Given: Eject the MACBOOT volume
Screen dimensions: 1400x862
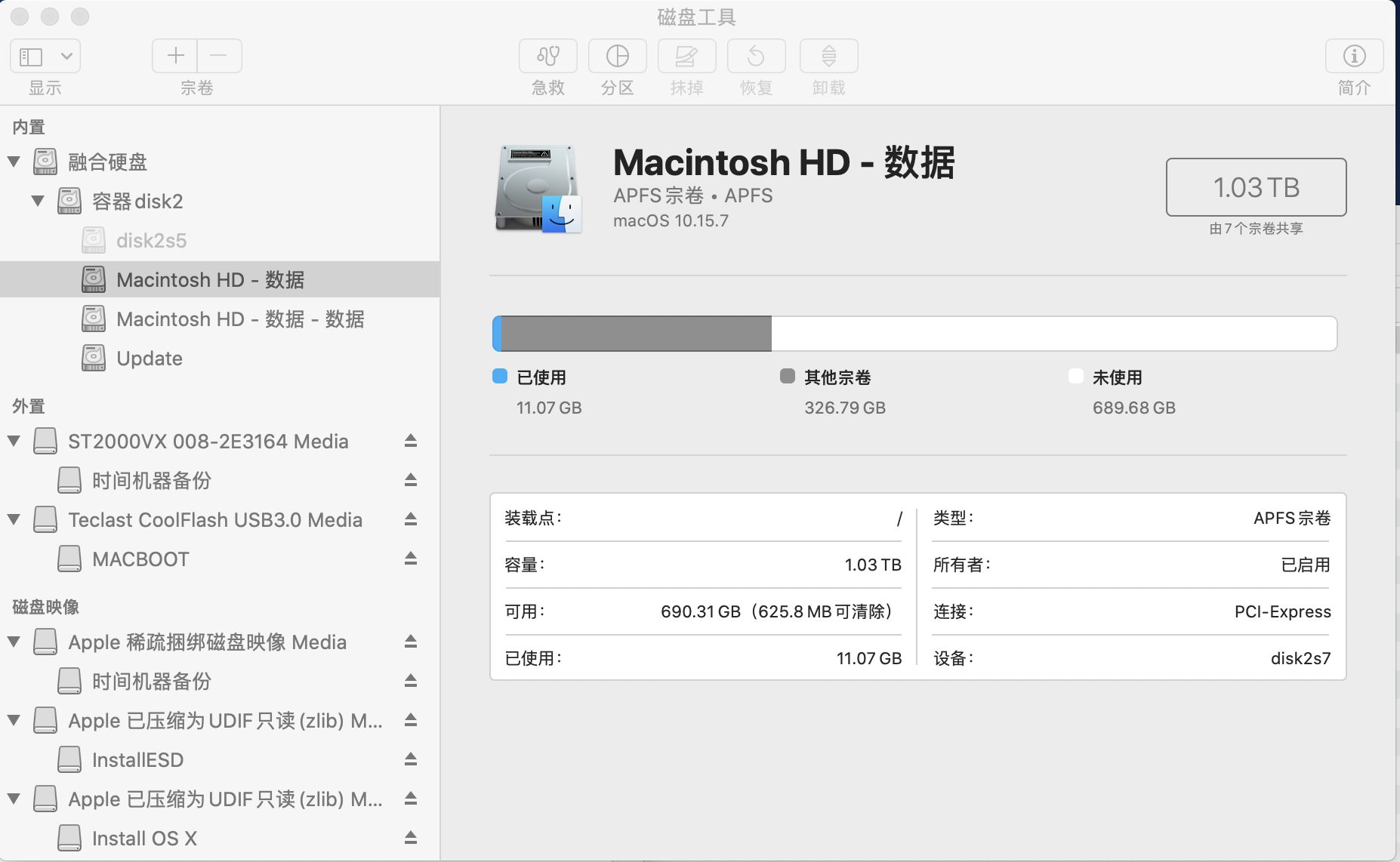Looking at the screenshot, I should [x=411, y=559].
